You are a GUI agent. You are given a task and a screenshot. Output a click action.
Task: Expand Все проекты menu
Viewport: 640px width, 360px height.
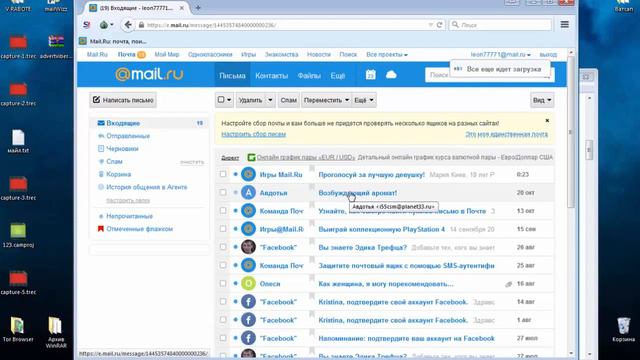pyautogui.click(x=387, y=54)
